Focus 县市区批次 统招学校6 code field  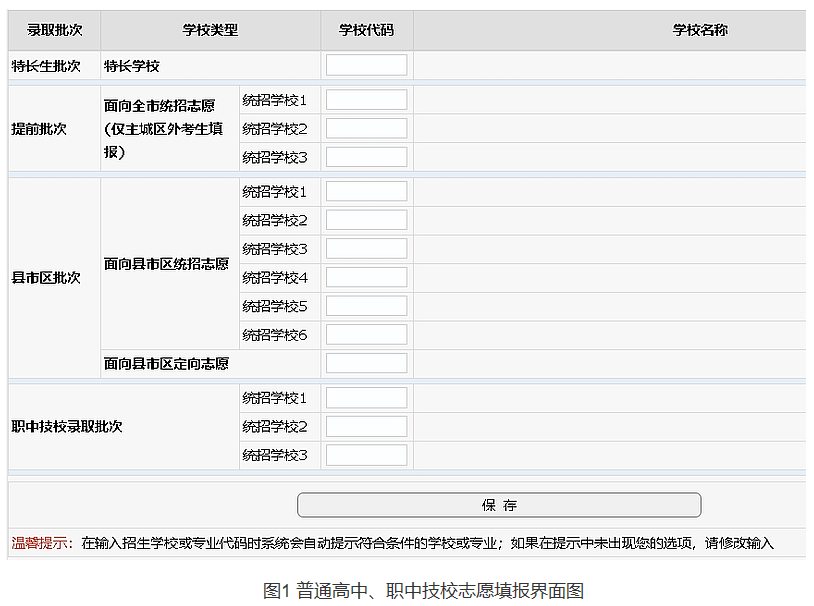pos(366,335)
